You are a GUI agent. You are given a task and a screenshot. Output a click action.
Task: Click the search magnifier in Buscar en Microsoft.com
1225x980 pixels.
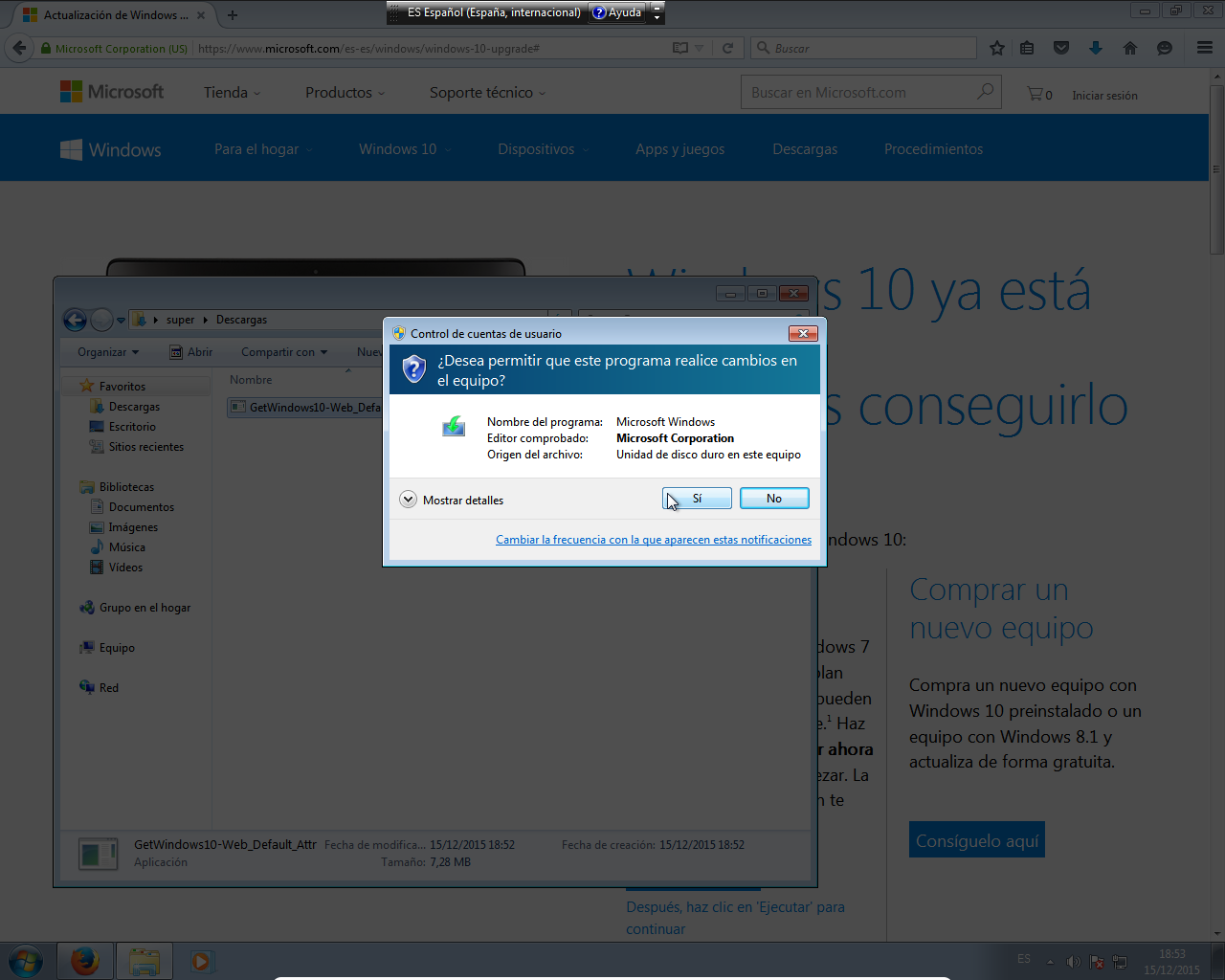click(x=985, y=91)
